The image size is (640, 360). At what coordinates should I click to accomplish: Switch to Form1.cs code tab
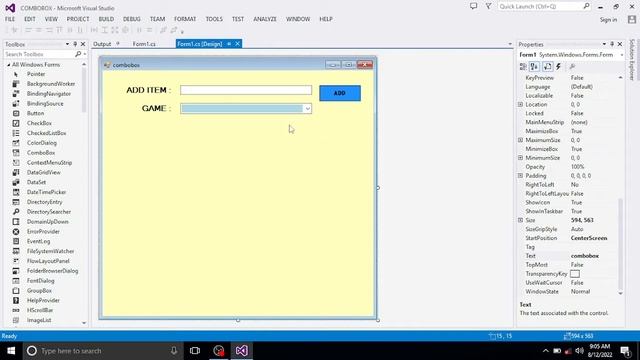144,44
